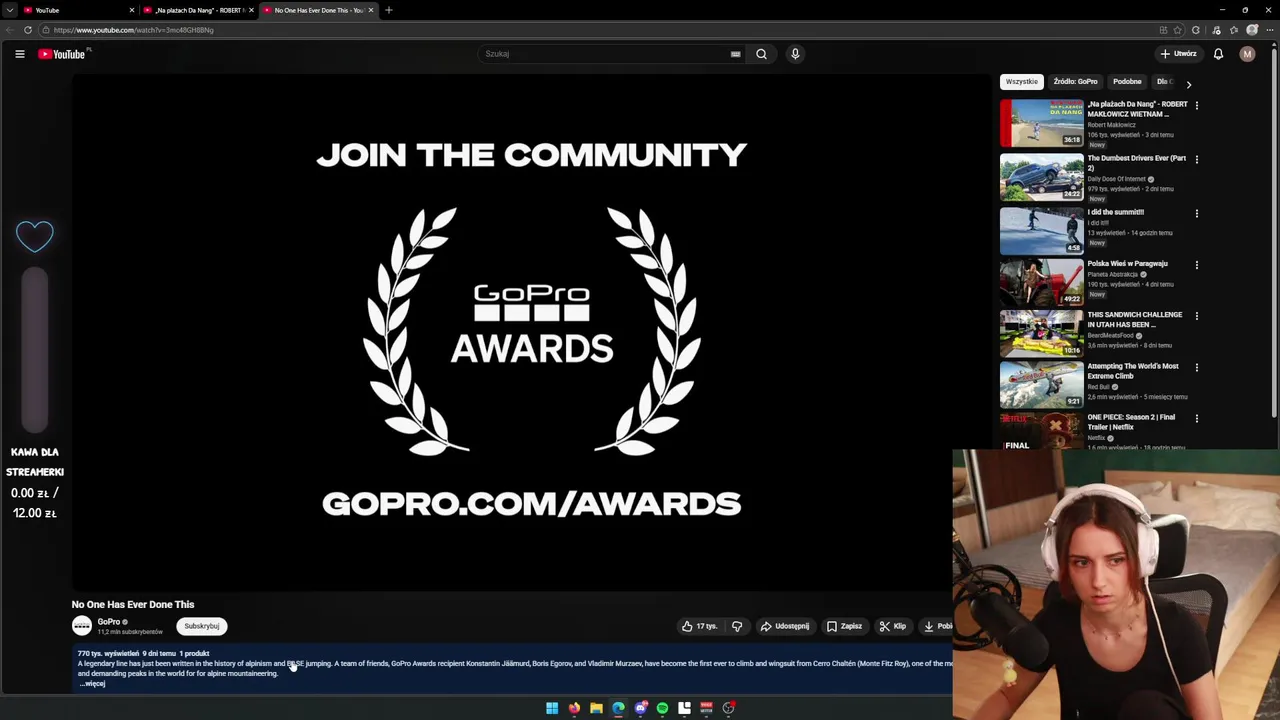Click the Utwórz create button
Image resolution: width=1280 pixels, height=720 pixels.
[1178, 54]
